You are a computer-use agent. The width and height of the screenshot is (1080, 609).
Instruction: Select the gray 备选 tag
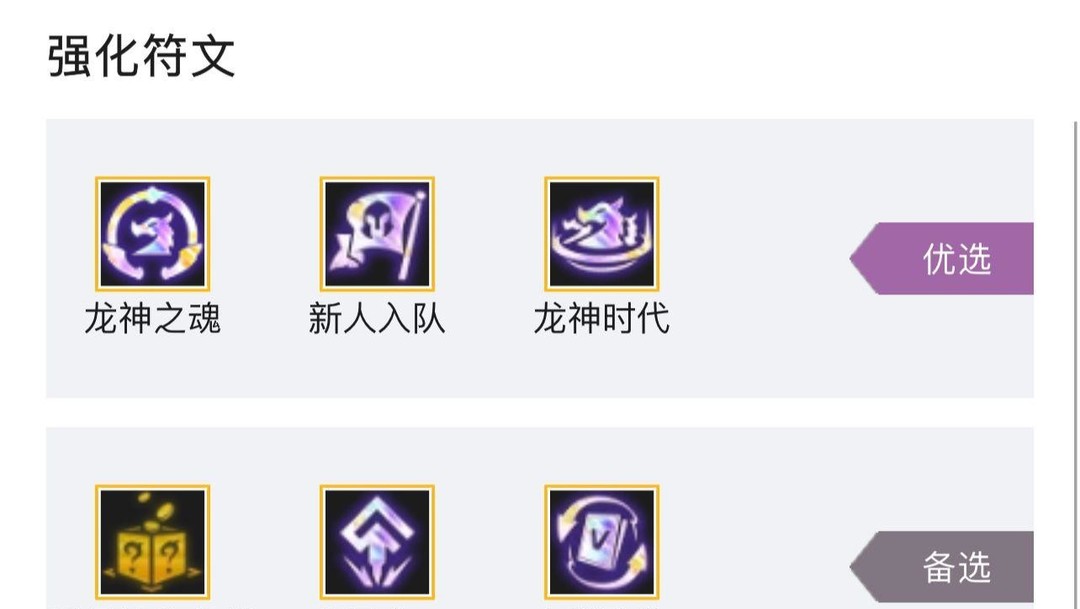[942, 567]
